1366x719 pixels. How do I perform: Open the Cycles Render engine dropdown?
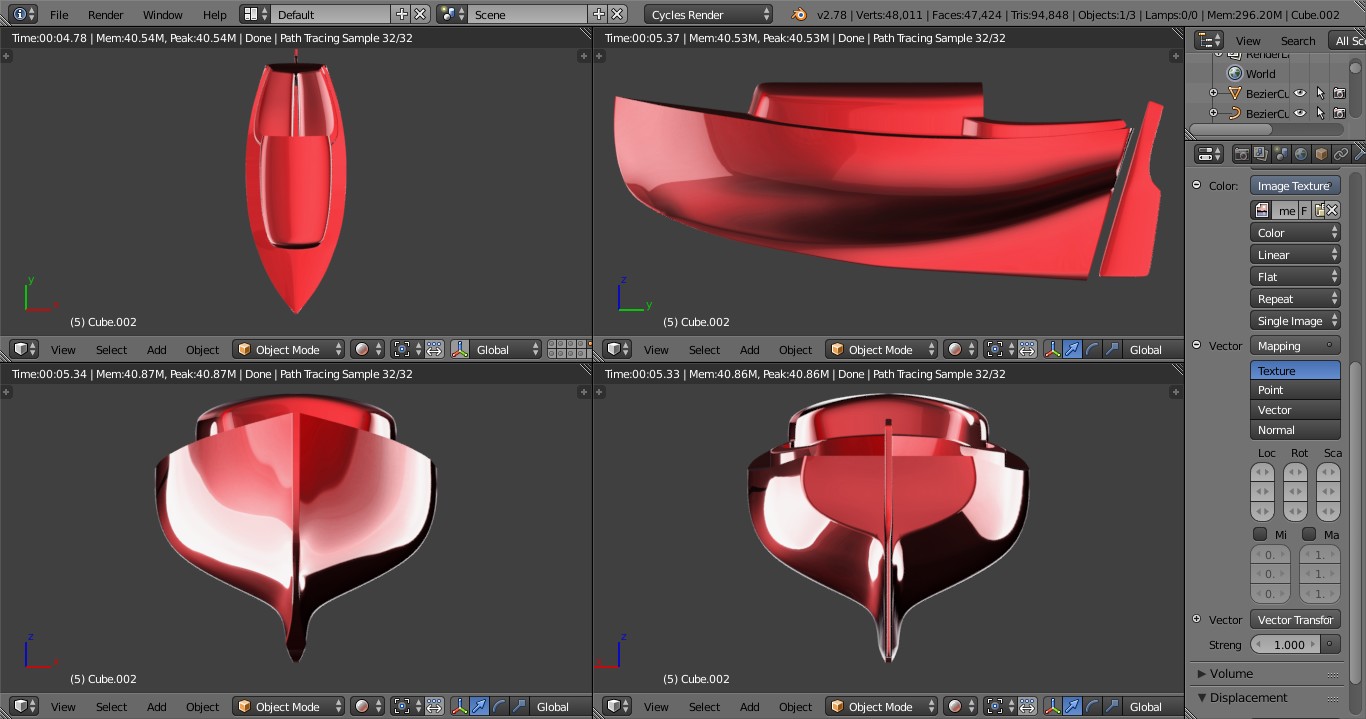709,14
